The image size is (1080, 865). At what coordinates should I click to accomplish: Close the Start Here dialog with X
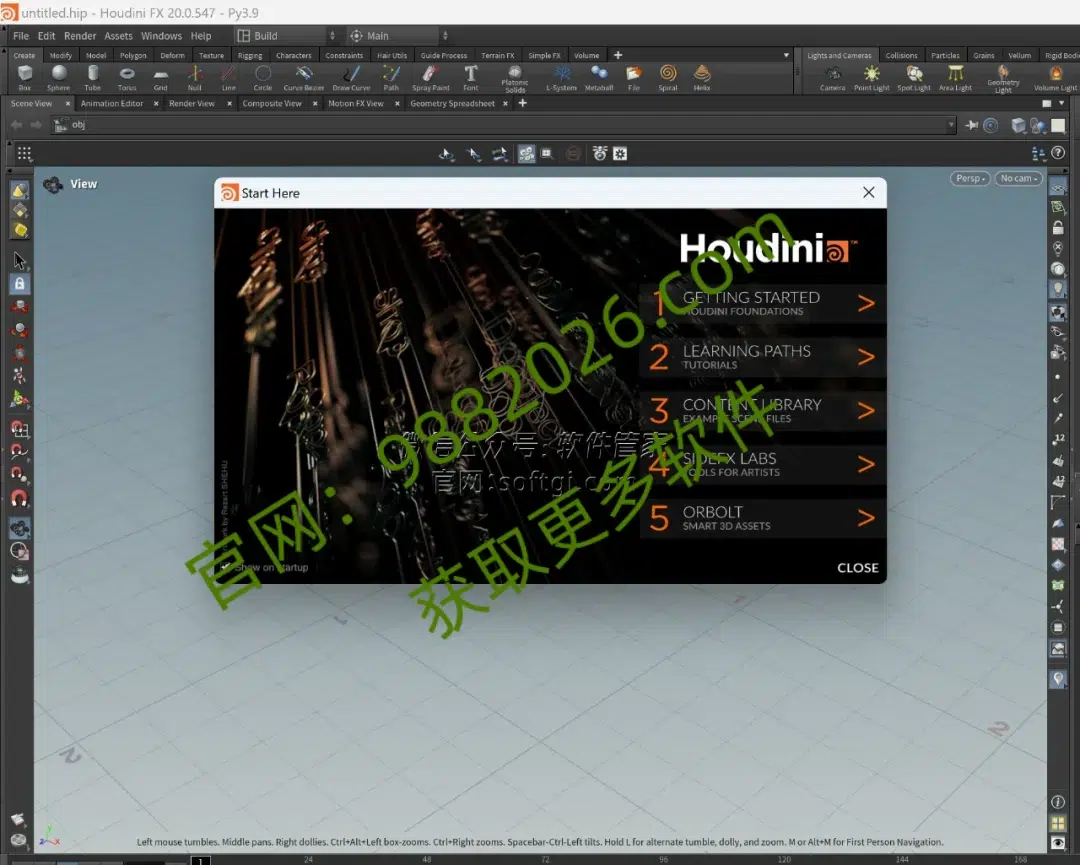click(x=869, y=193)
